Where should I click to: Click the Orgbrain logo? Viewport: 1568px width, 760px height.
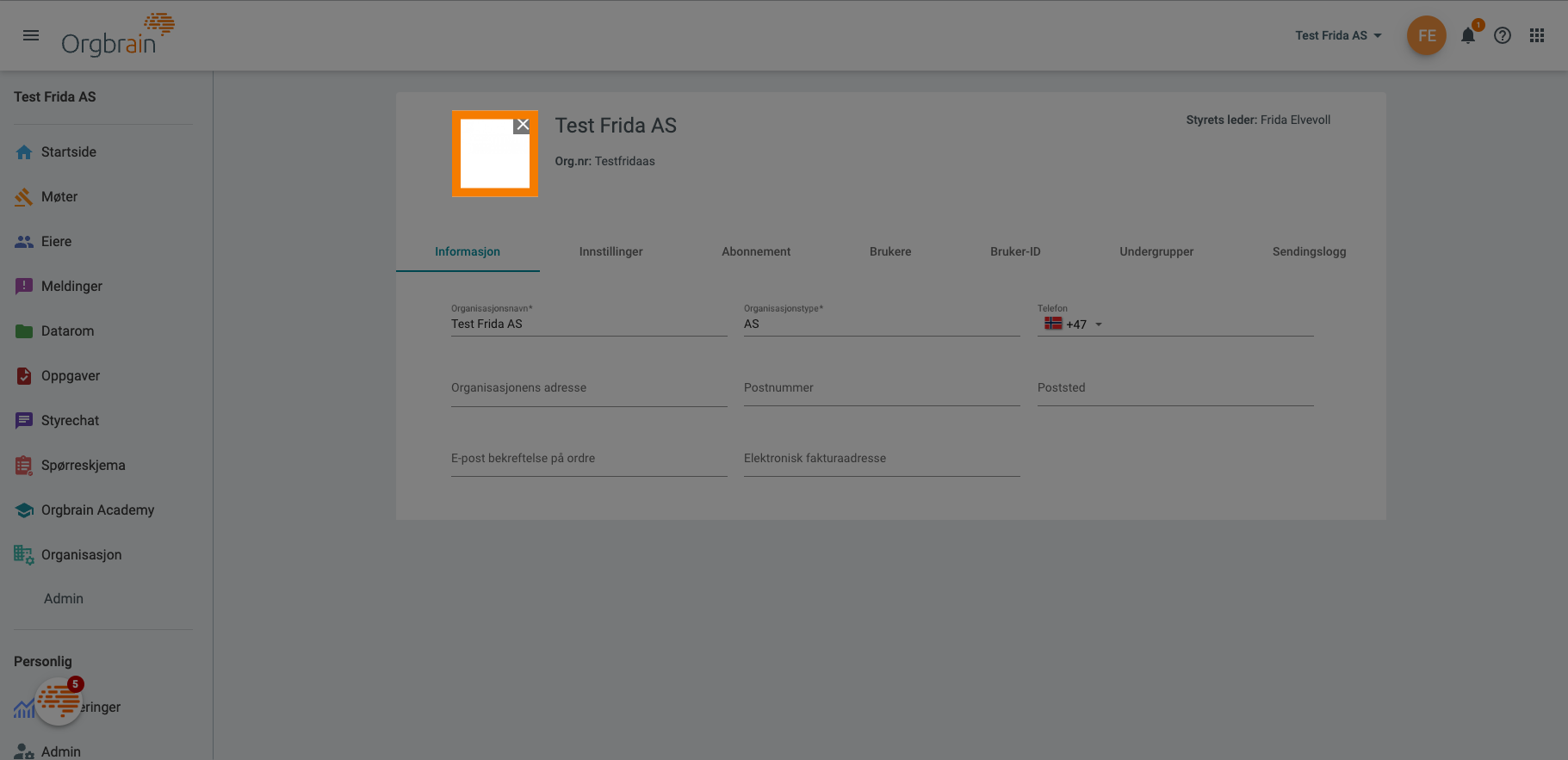click(118, 35)
